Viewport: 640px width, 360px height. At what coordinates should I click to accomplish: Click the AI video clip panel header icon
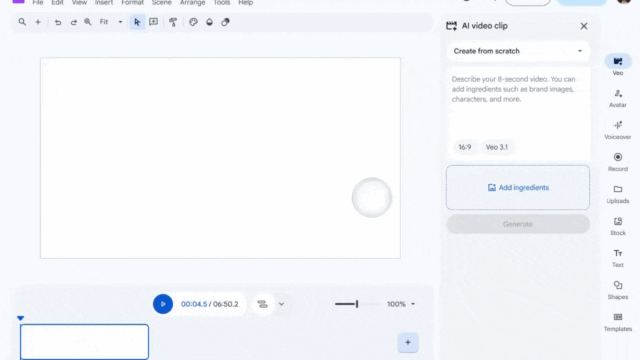tap(451, 26)
